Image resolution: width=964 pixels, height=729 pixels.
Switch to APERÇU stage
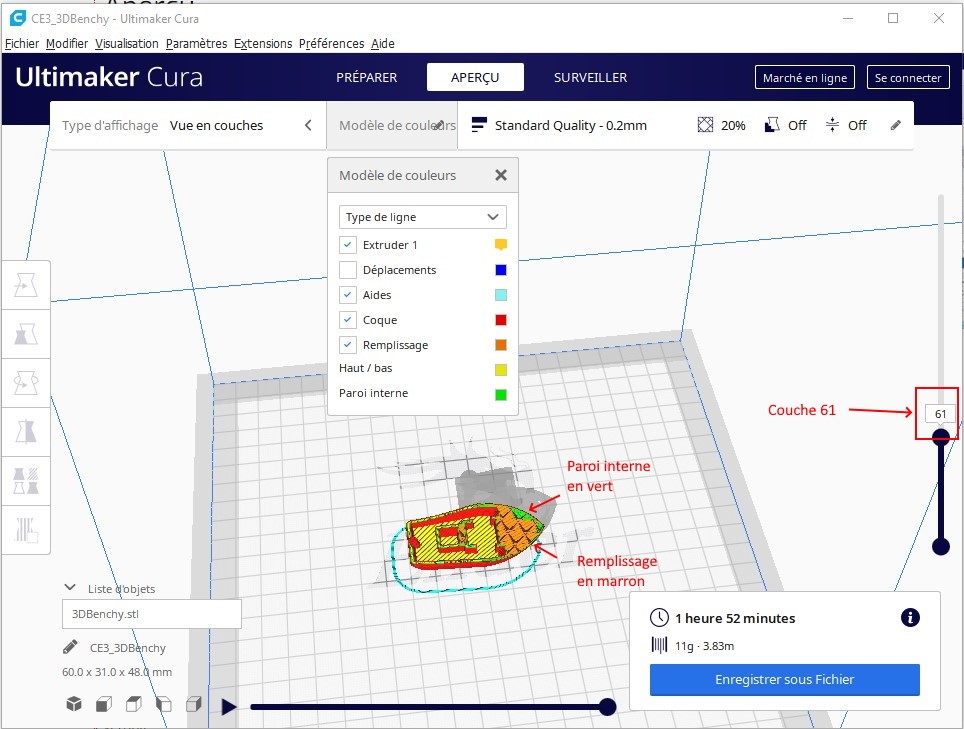475,77
